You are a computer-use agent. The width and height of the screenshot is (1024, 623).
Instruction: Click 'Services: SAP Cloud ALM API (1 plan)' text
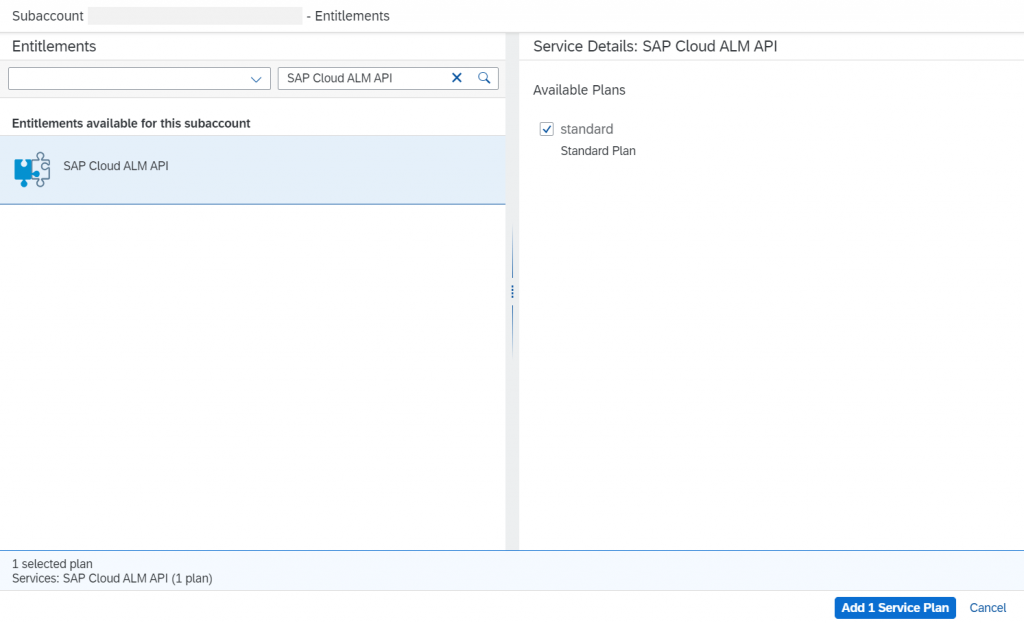tap(112, 579)
